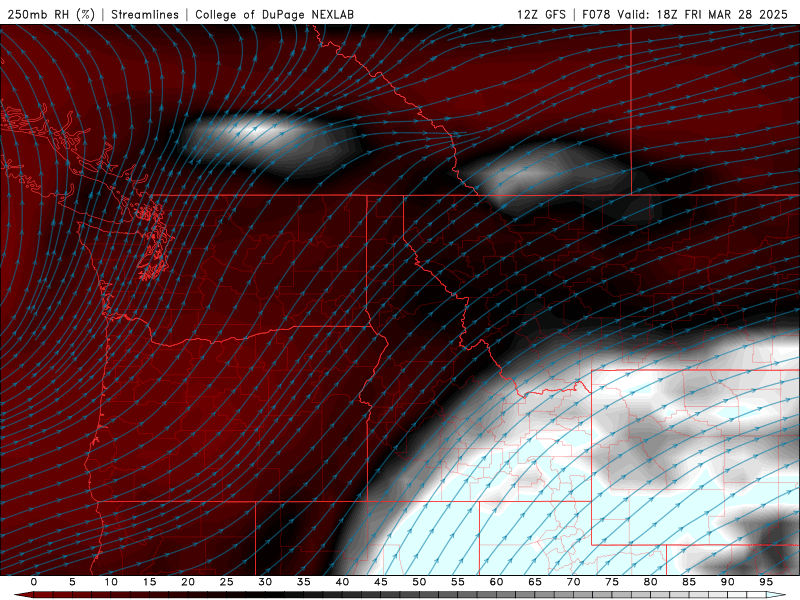Image resolution: width=800 pixels, height=600 pixels.
Task: Click the '20' humidity scale label
Action: tap(188, 582)
